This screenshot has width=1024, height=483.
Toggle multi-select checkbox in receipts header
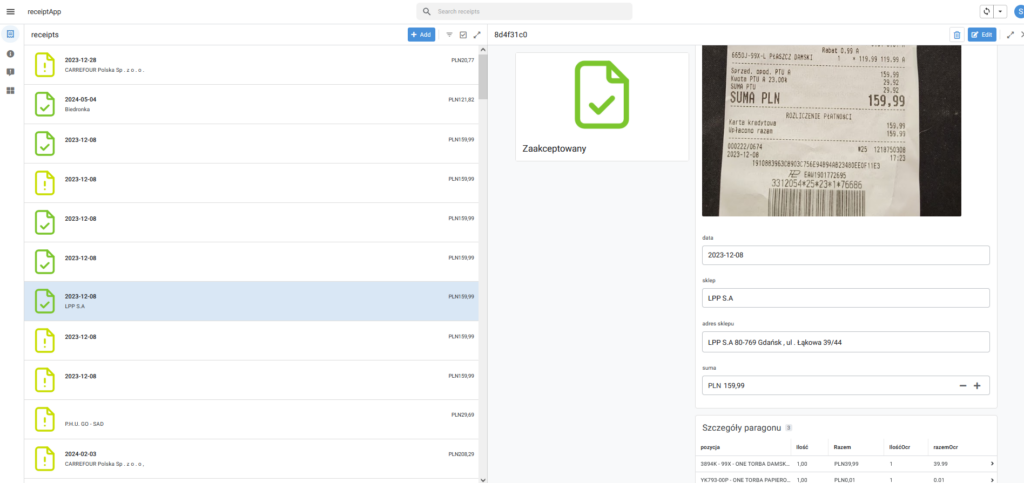[x=463, y=34]
